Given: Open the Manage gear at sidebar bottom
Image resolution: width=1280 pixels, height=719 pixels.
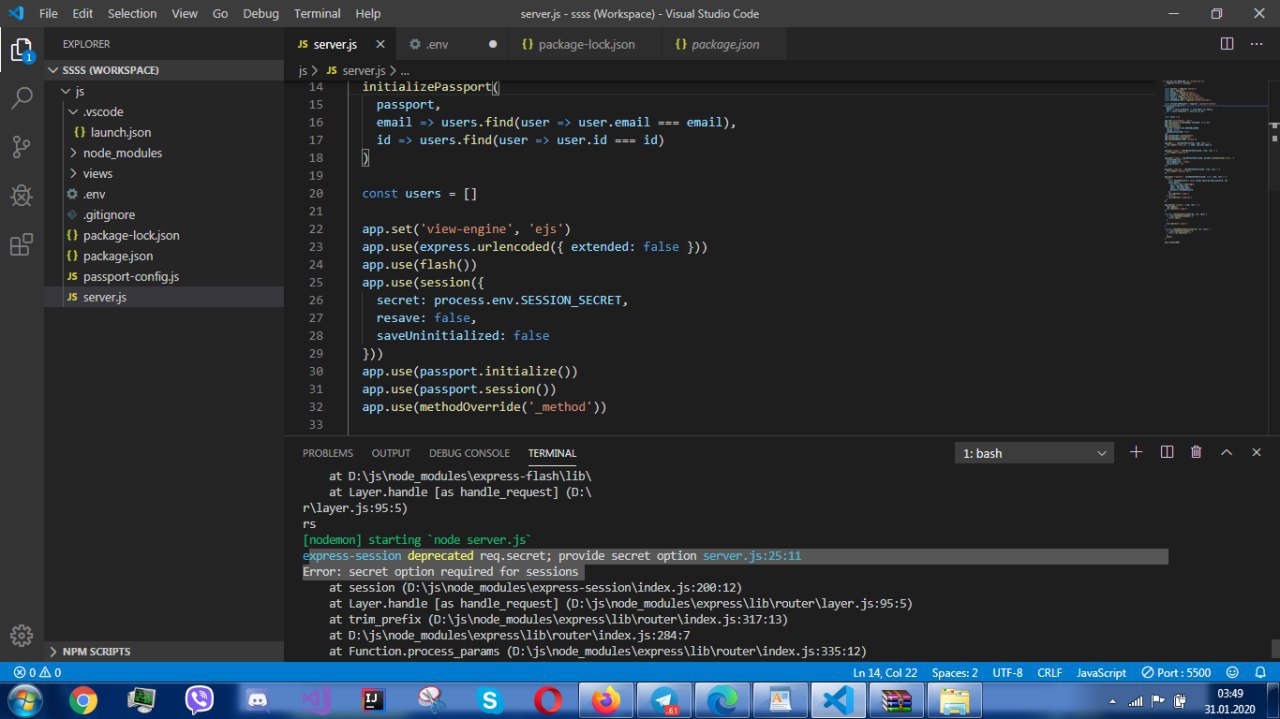Looking at the screenshot, I should click(21, 635).
